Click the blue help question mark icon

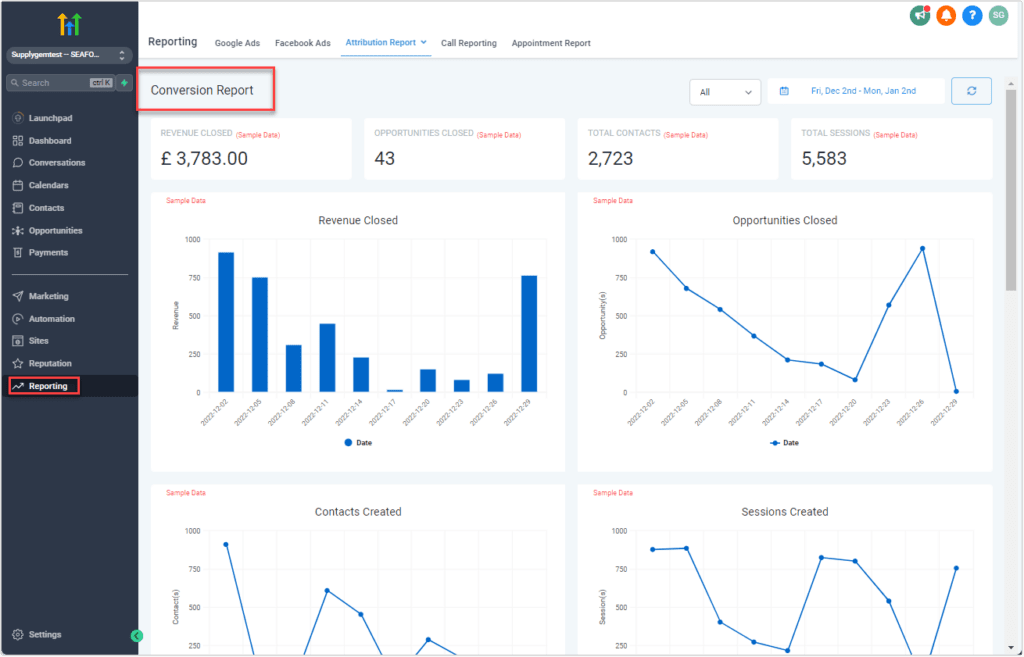[x=972, y=15]
